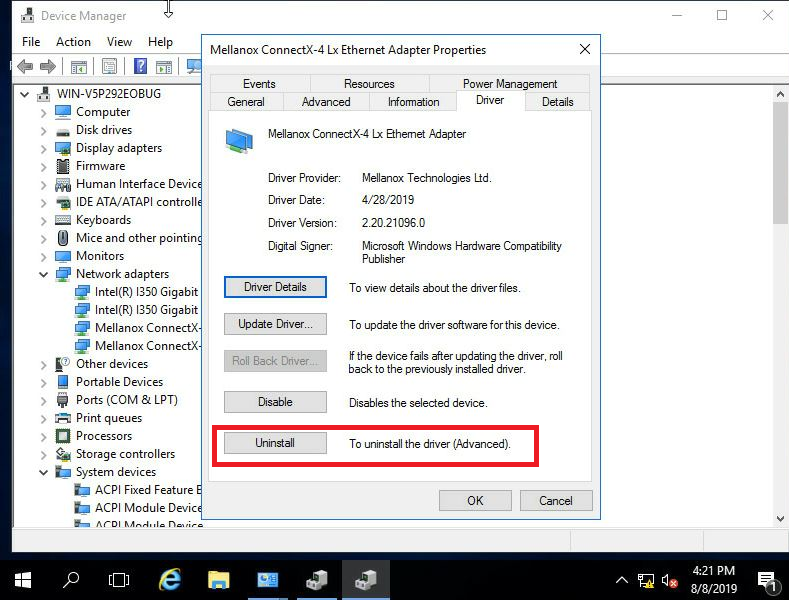This screenshot has width=789, height=600.
Task: Open Server Manager from the taskbar
Action: click(267, 580)
